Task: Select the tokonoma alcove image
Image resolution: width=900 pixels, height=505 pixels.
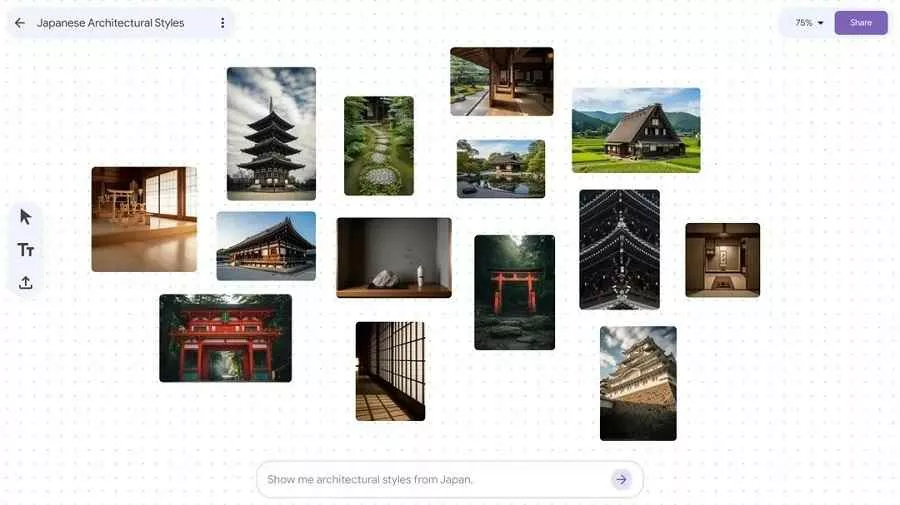Action: tap(722, 260)
